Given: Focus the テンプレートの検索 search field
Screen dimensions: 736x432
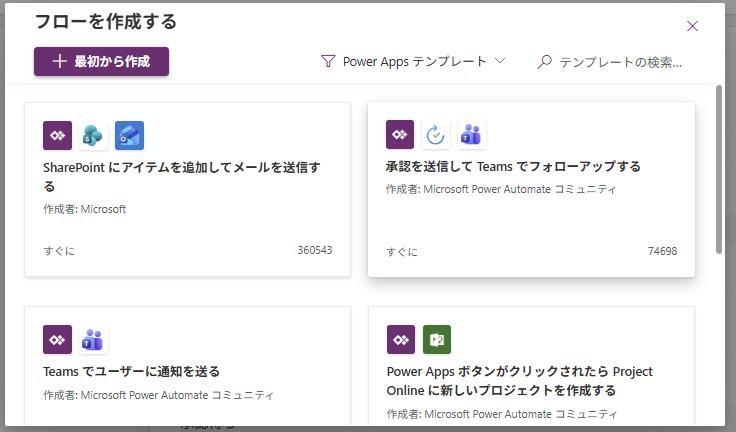Looking at the screenshot, I should 610,62.
